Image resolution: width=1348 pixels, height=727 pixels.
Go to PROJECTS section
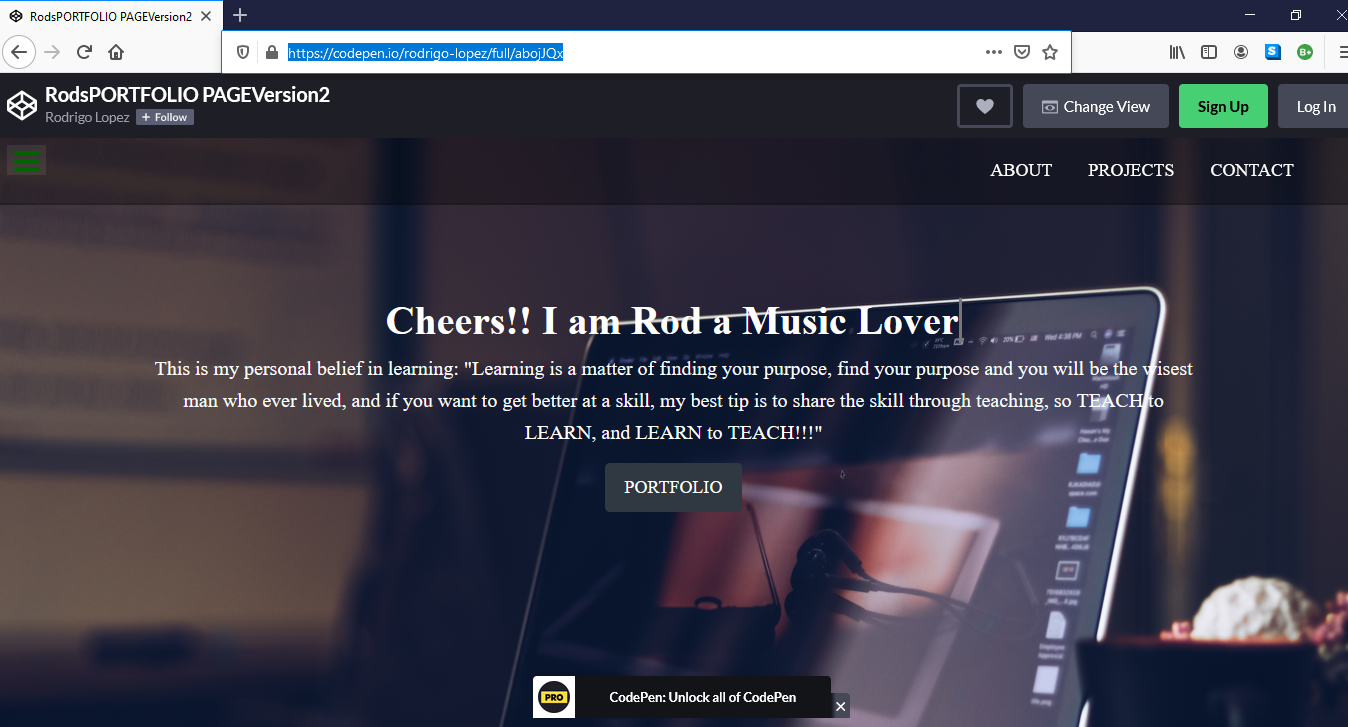pos(1131,170)
